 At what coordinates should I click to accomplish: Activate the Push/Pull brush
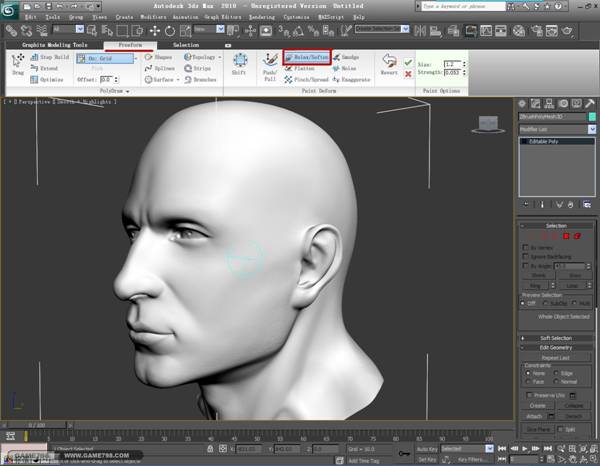click(269, 66)
